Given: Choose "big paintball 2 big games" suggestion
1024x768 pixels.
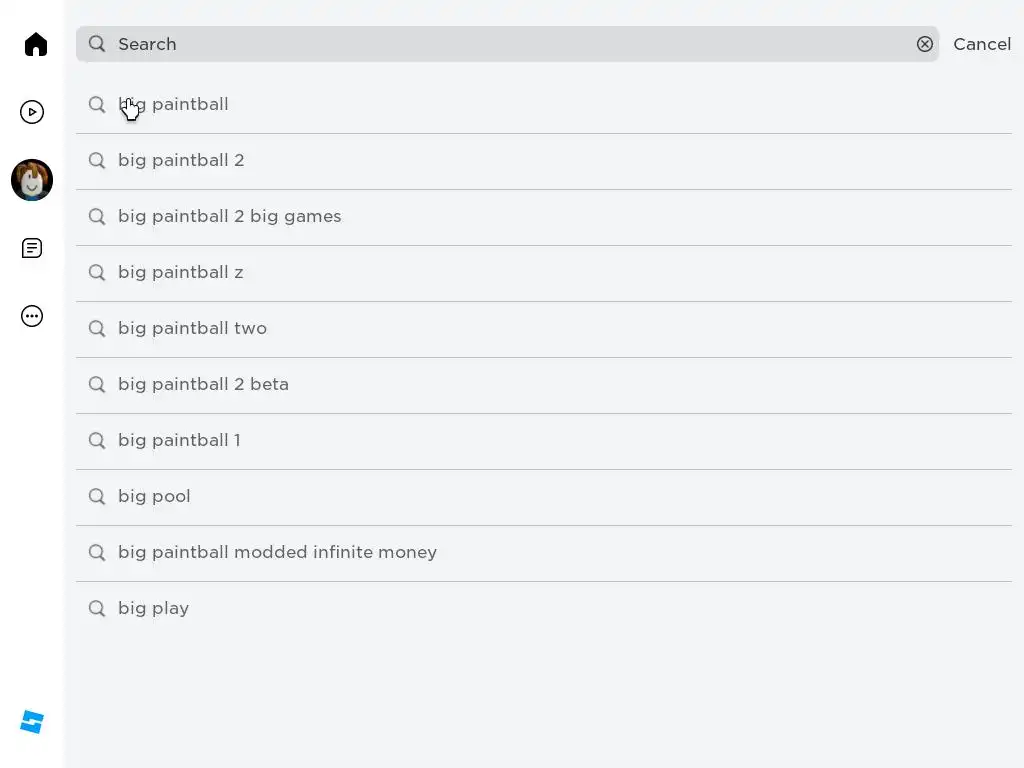Looking at the screenshot, I should pyautogui.click(x=543, y=217).
